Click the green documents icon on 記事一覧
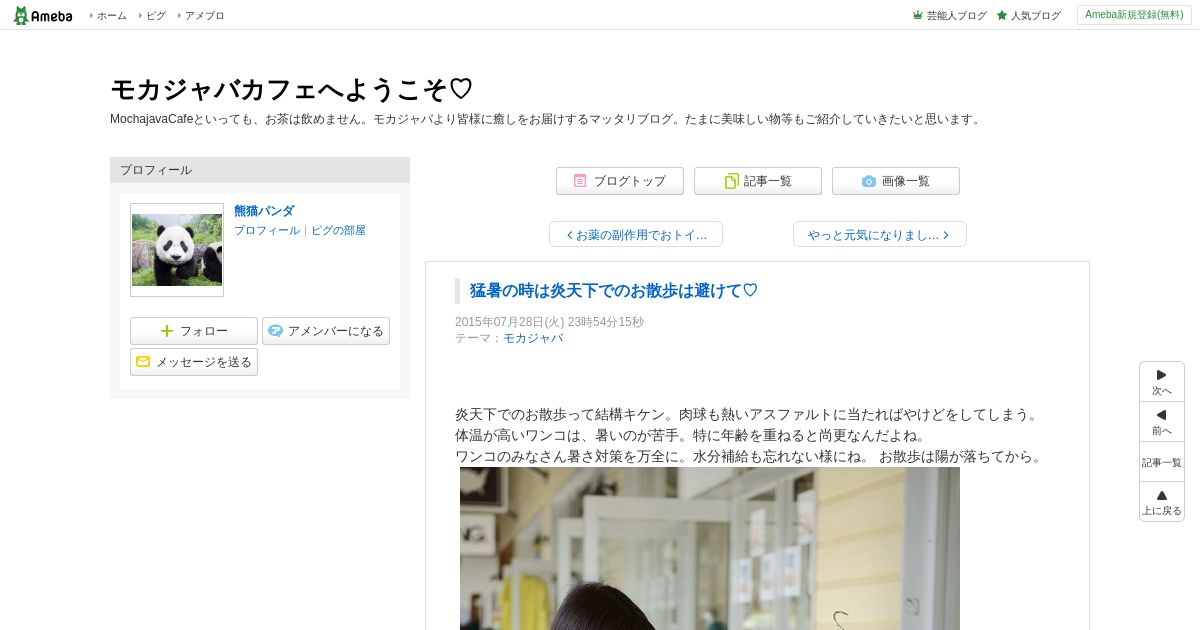Viewport: 1200px width, 630px height. (732, 181)
